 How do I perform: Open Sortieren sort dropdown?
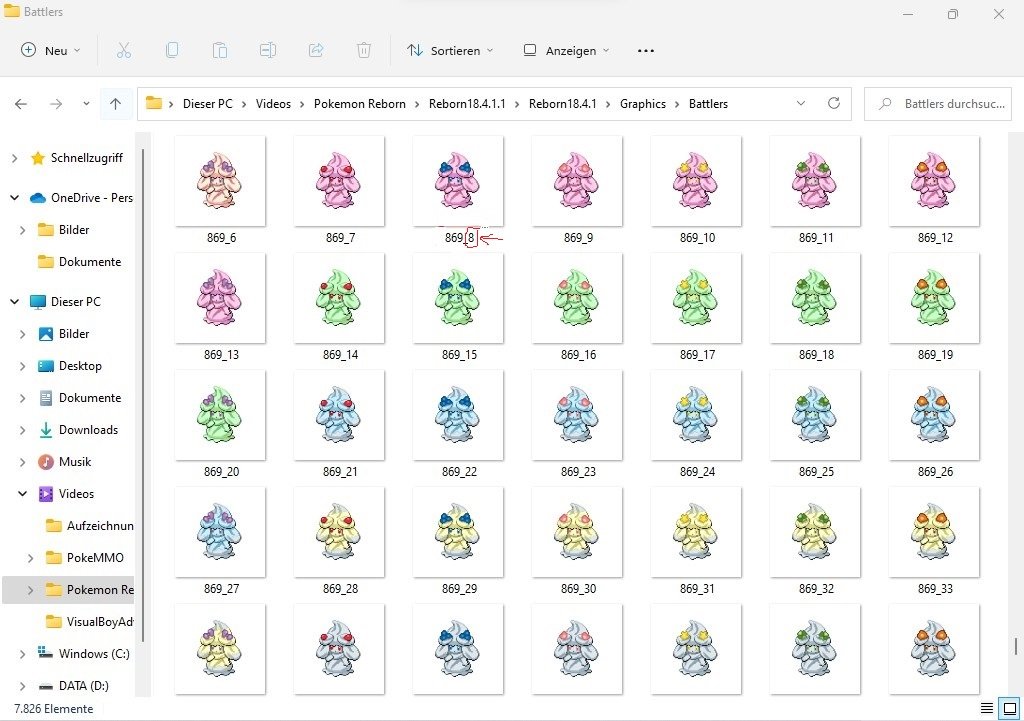pos(450,50)
